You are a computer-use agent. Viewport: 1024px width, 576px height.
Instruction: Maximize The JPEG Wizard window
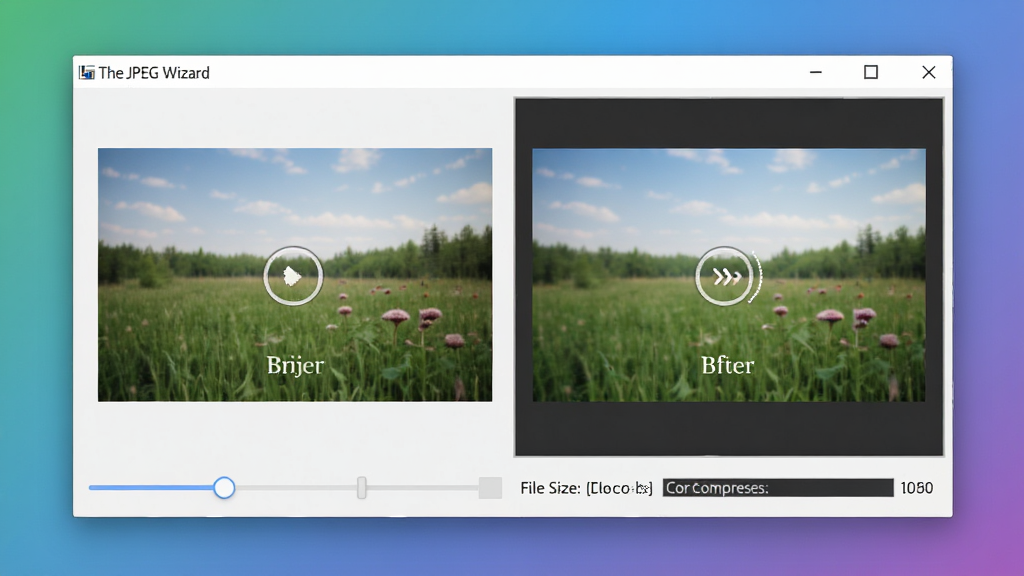[871, 72]
